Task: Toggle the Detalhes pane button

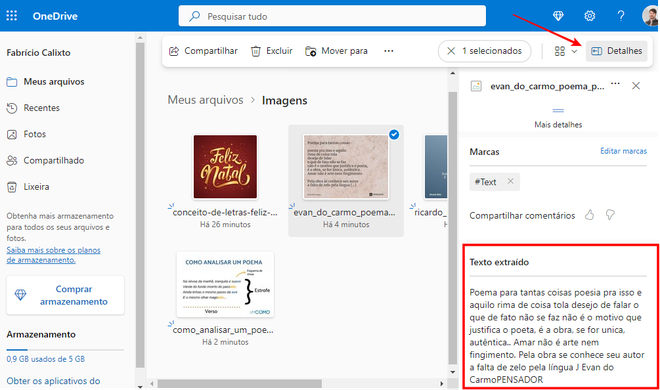Action: [x=617, y=51]
